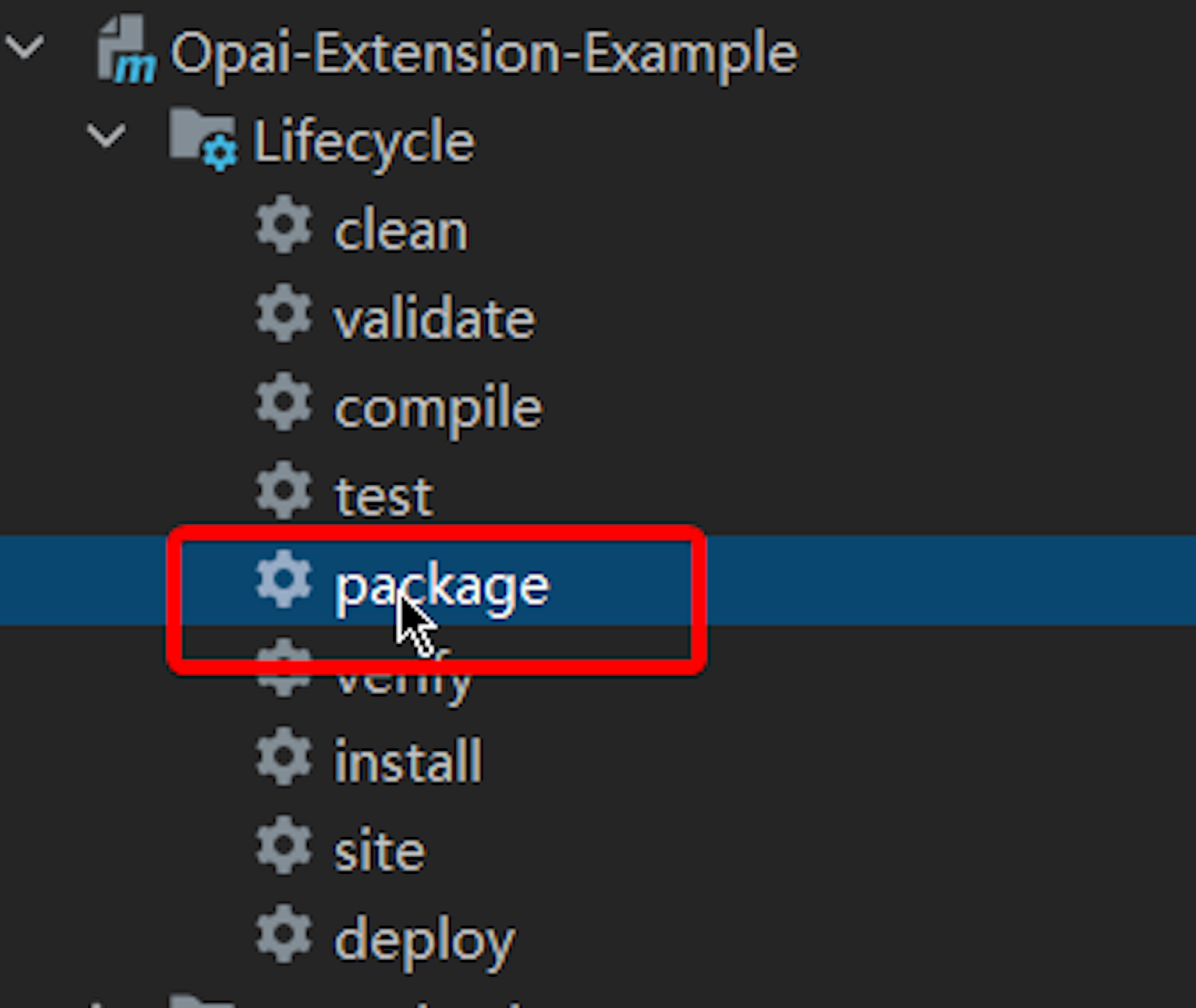This screenshot has height=1008, width=1196.
Task: Select the clean goal label text
Action: pyautogui.click(x=401, y=229)
